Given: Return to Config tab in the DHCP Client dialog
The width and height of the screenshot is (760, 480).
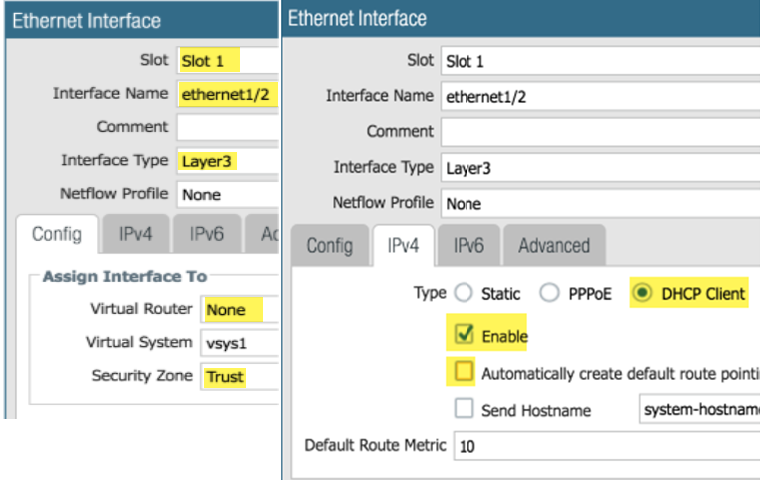Looking at the screenshot, I should coord(329,246).
